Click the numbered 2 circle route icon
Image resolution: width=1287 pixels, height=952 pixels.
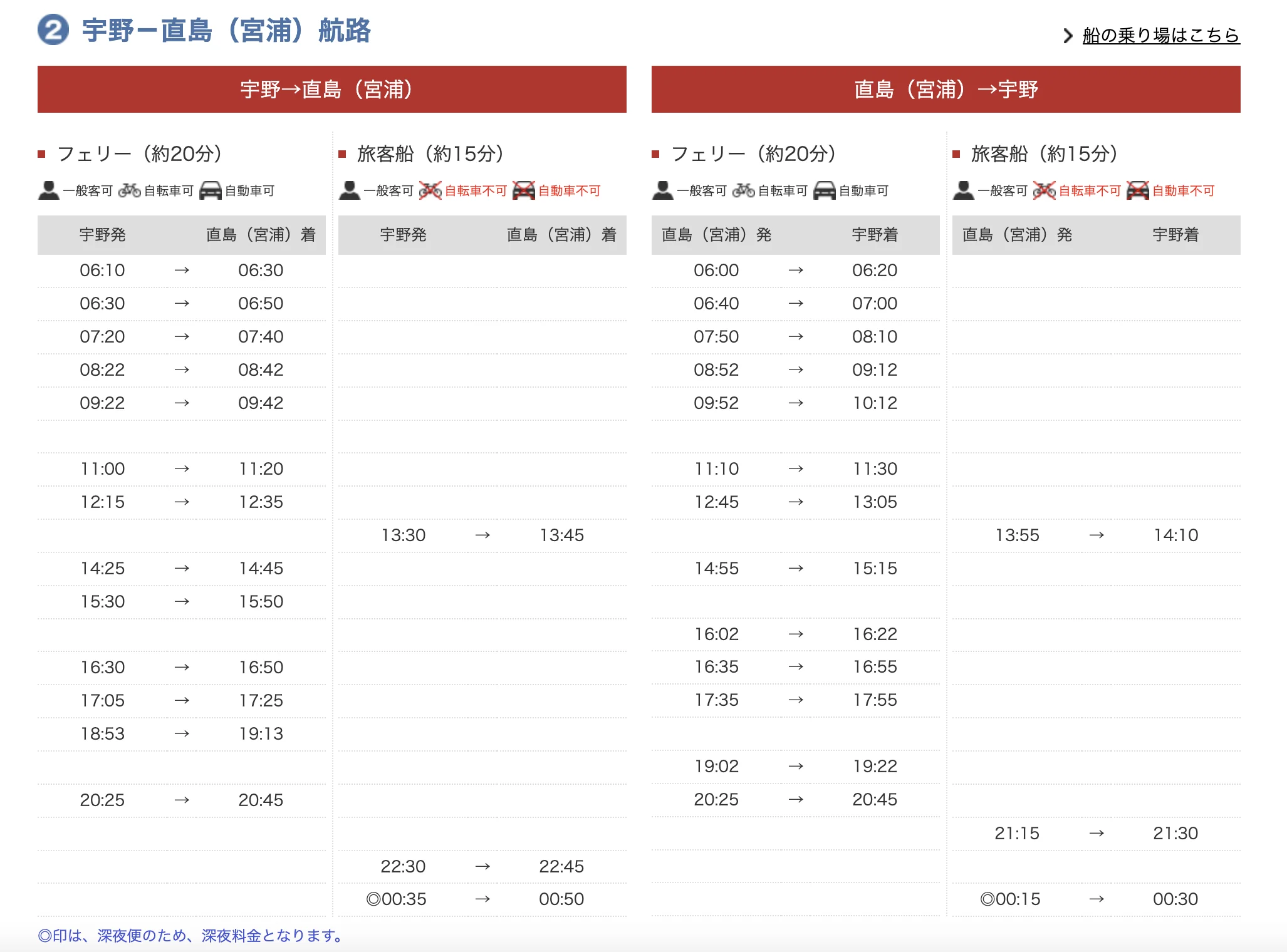pos(53,30)
